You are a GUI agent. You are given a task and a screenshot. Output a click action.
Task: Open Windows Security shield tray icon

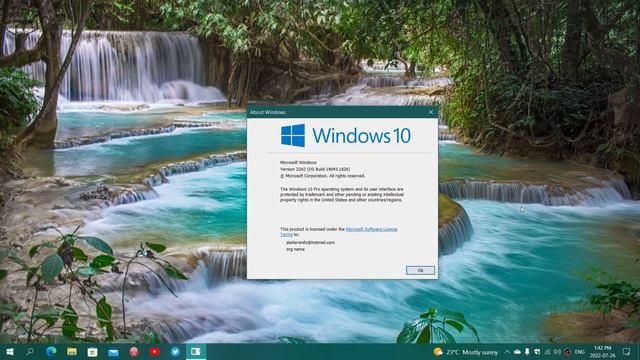(537, 352)
